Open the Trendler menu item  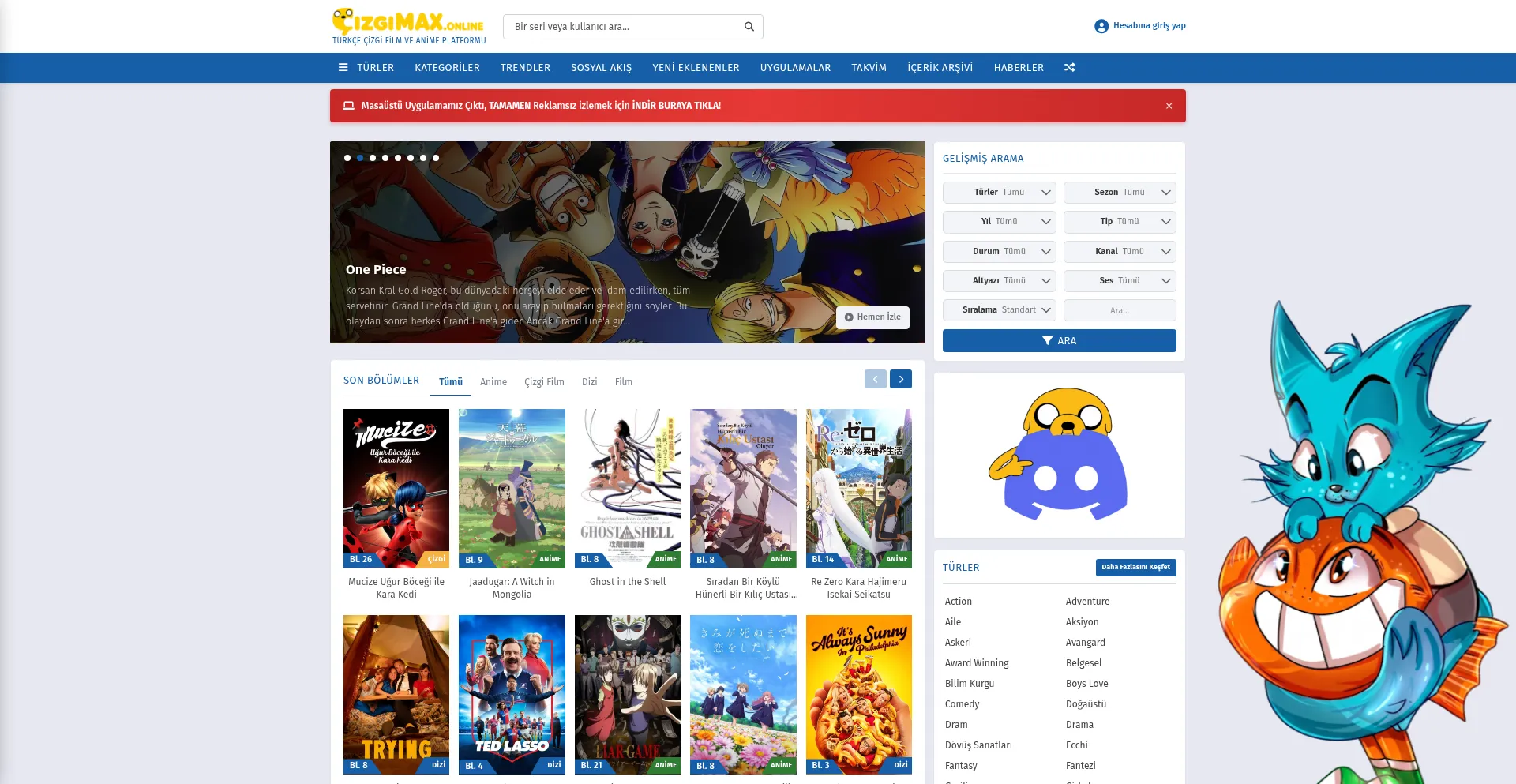pos(525,68)
